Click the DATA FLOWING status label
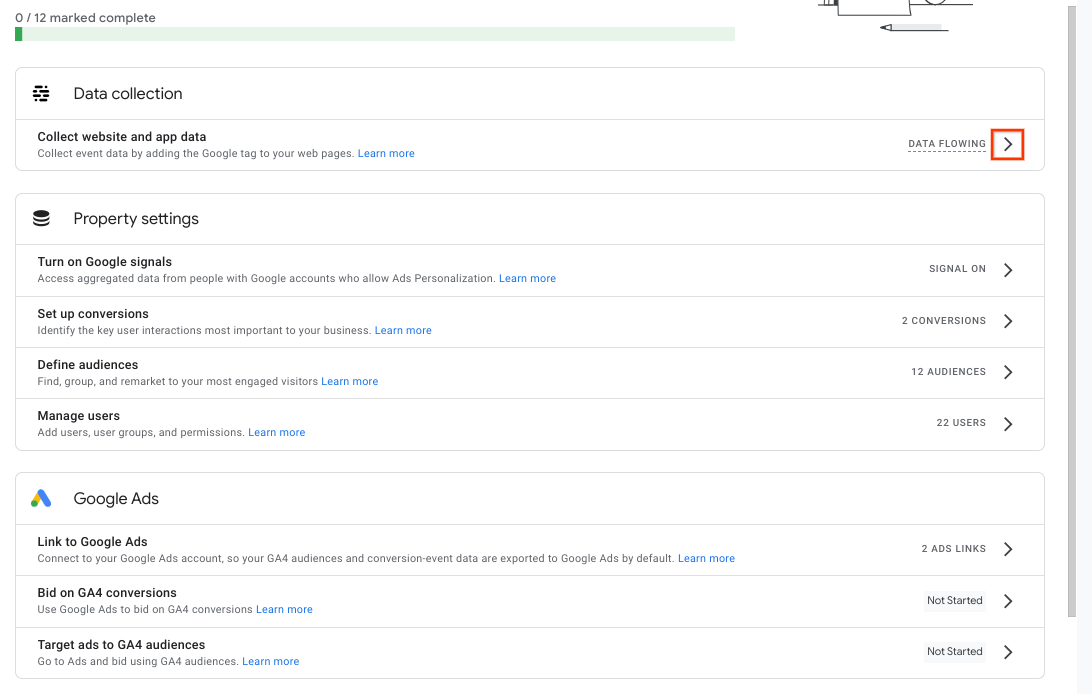 (946, 144)
